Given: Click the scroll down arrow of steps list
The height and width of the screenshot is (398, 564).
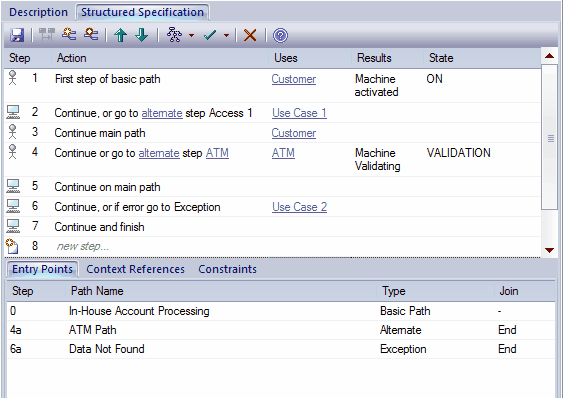Looking at the screenshot, I should coord(549,250).
